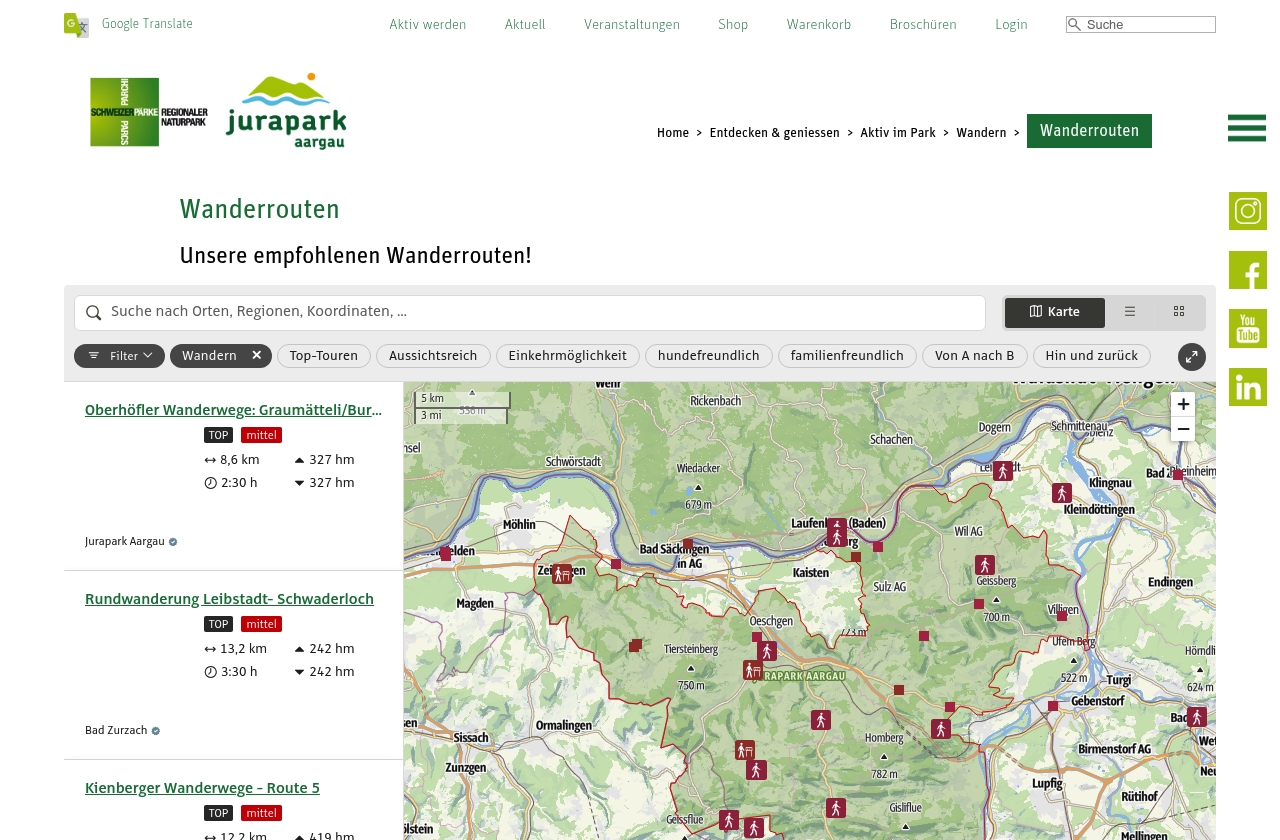Go to the Shop menu item

click(733, 25)
